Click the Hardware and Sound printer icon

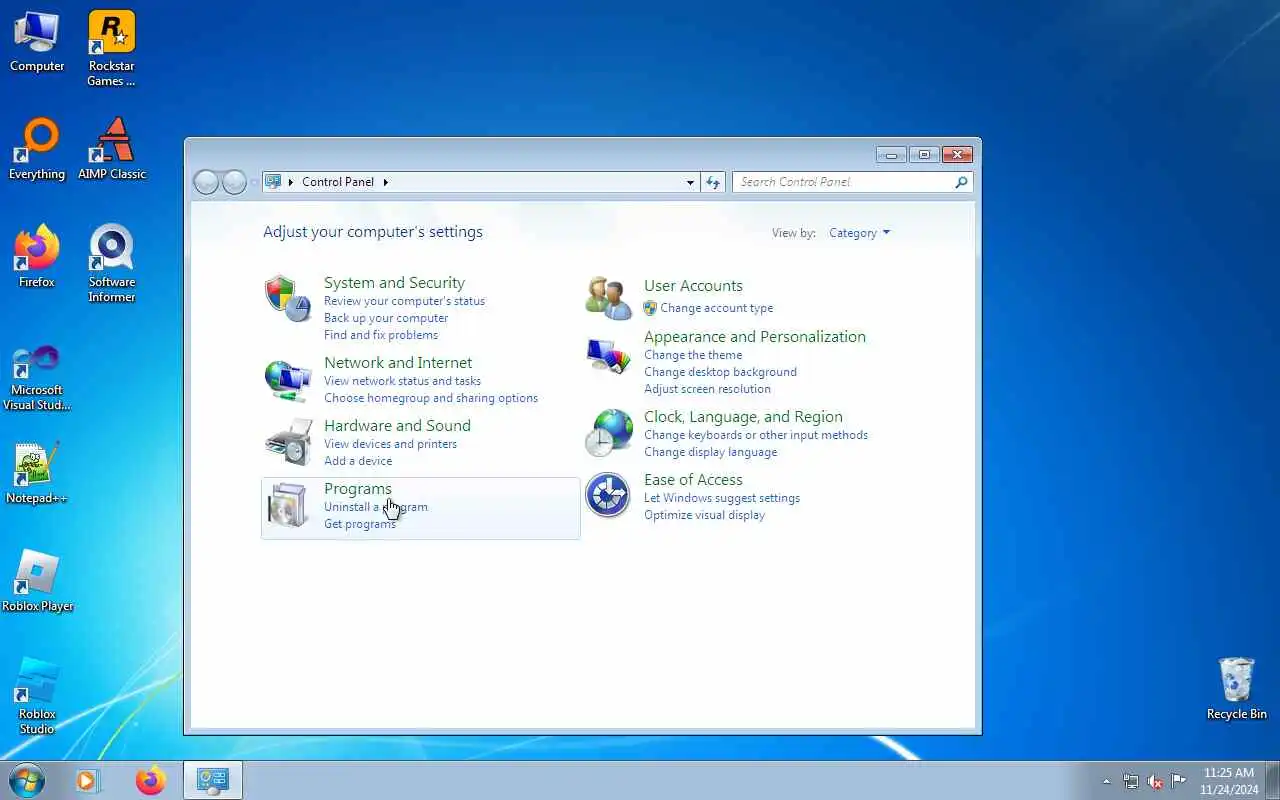pos(288,442)
